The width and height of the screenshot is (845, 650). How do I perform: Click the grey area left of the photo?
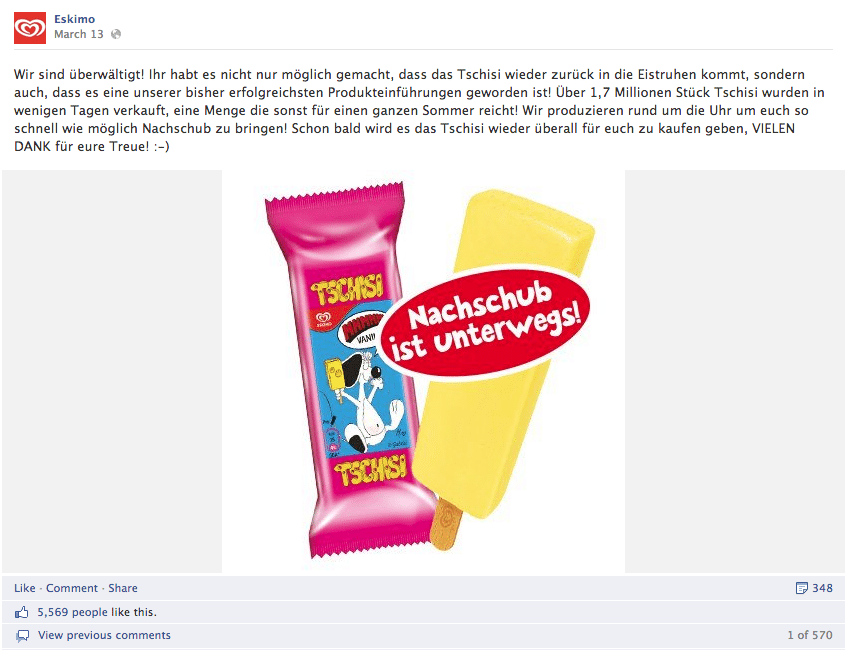(x=112, y=371)
